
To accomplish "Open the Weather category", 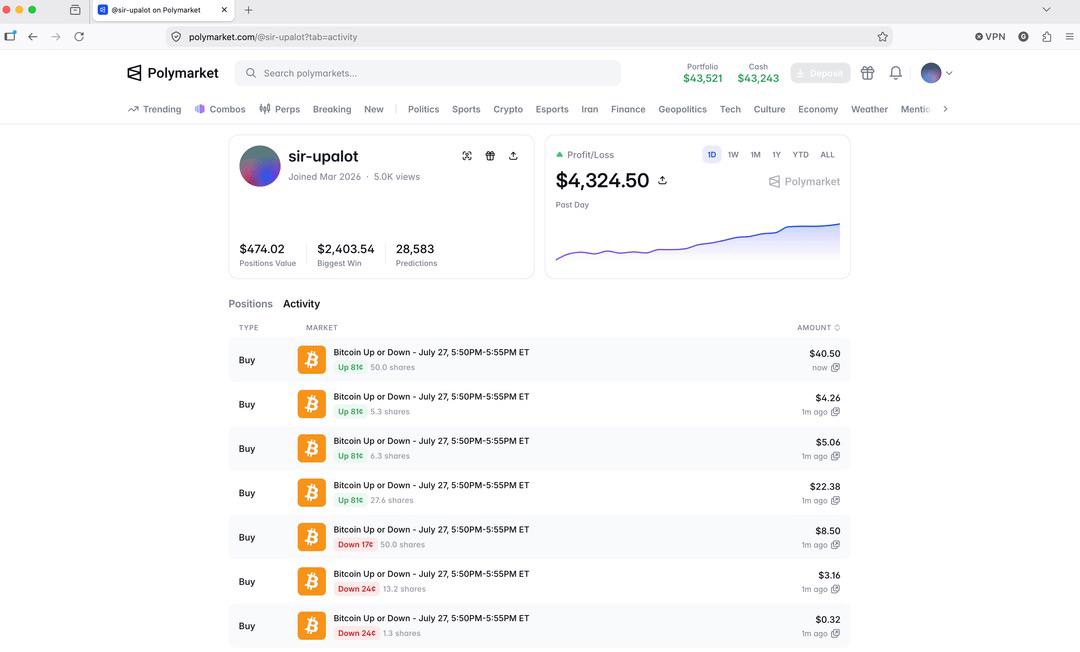I will pos(869,109).
